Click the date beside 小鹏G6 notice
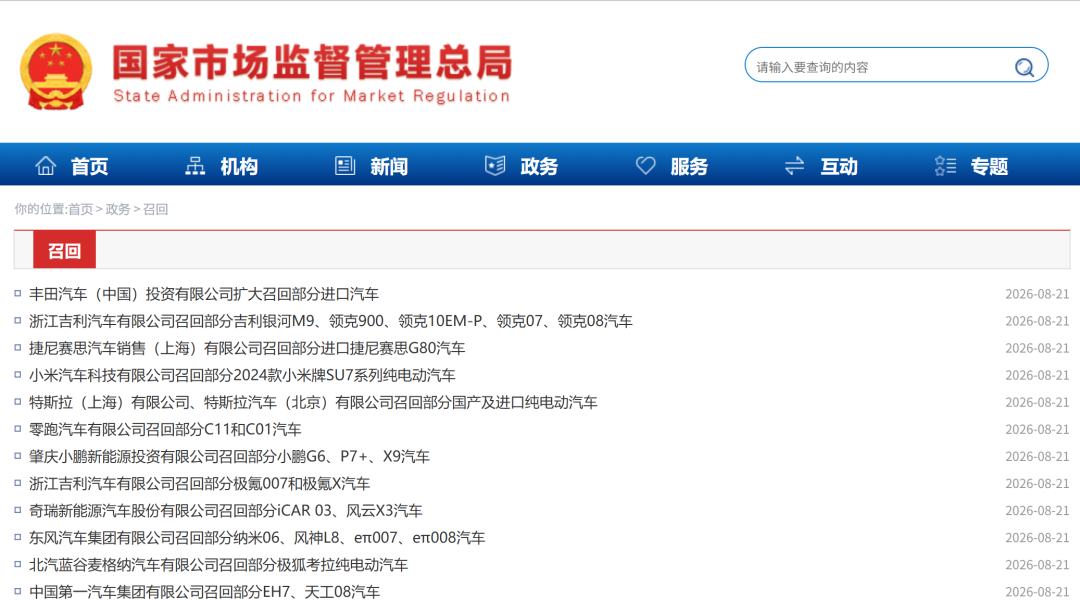 coord(1037,457)
